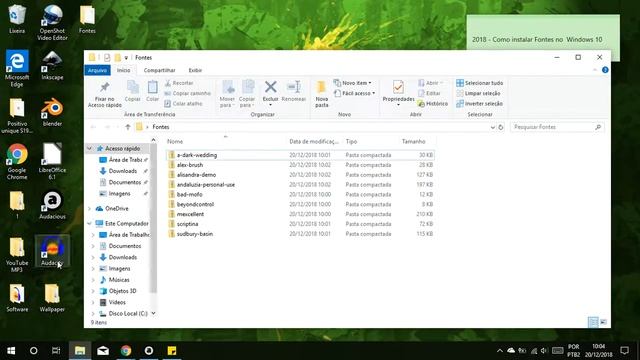The height and width of the screenshot is (360, 640).
Task: Switch to the Compartilhar ribbon tab
Action: [159, 70]
